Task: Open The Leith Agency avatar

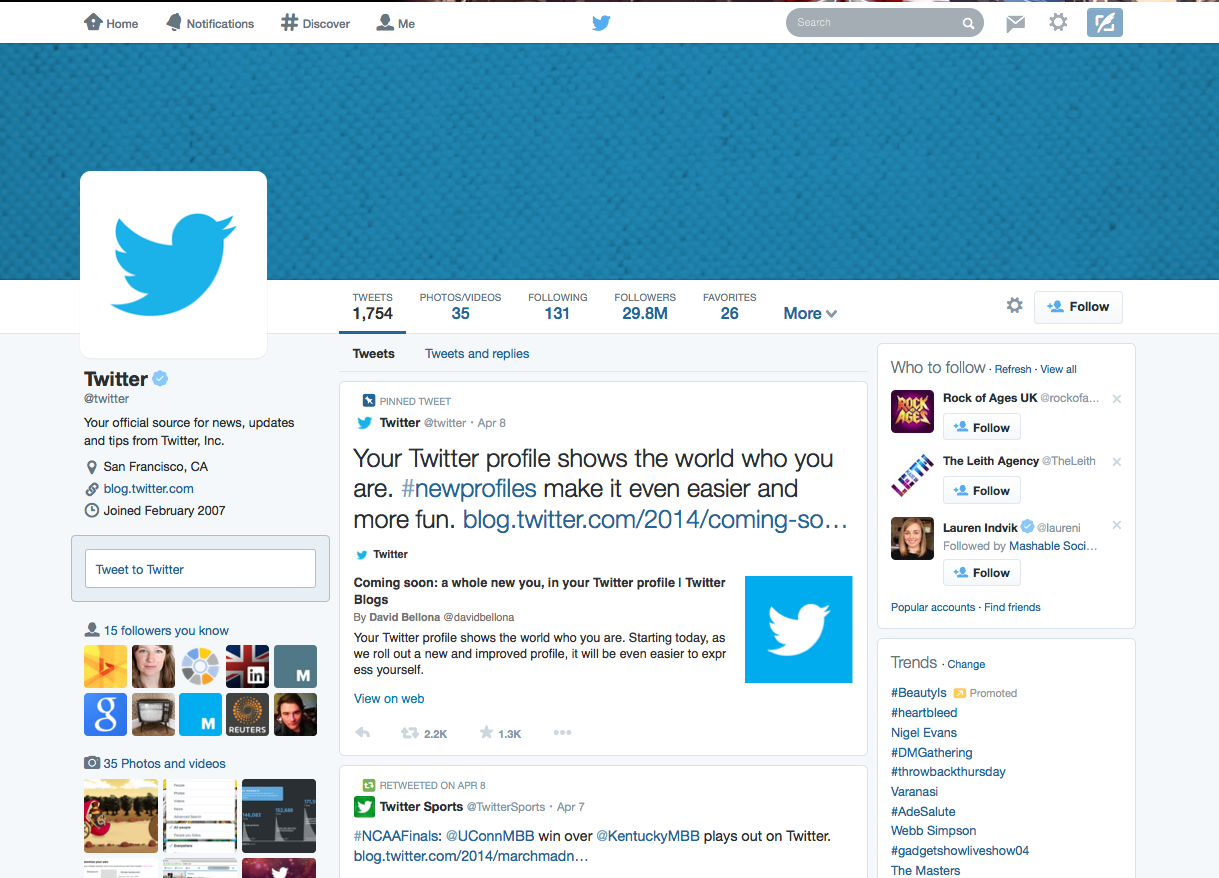Action: coord(912,475)
